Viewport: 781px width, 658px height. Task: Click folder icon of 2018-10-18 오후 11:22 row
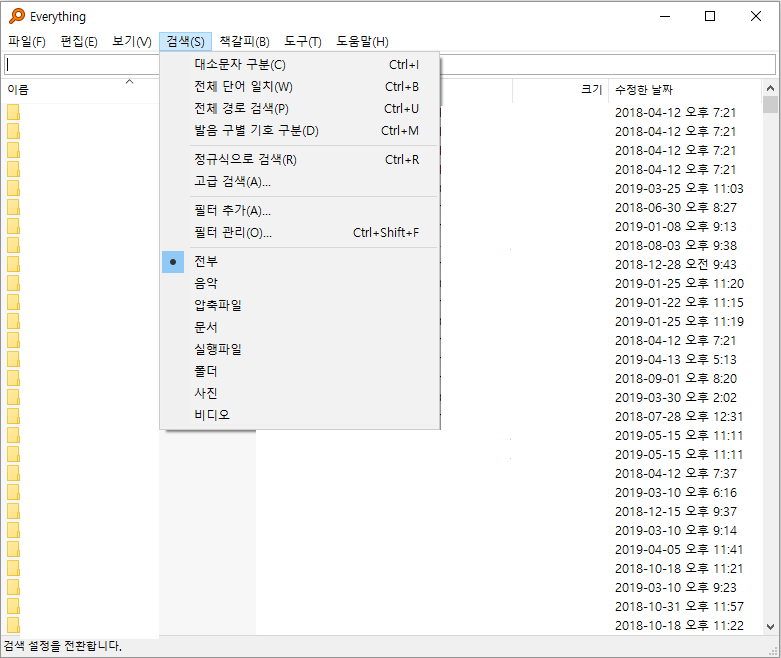point(13,625)
